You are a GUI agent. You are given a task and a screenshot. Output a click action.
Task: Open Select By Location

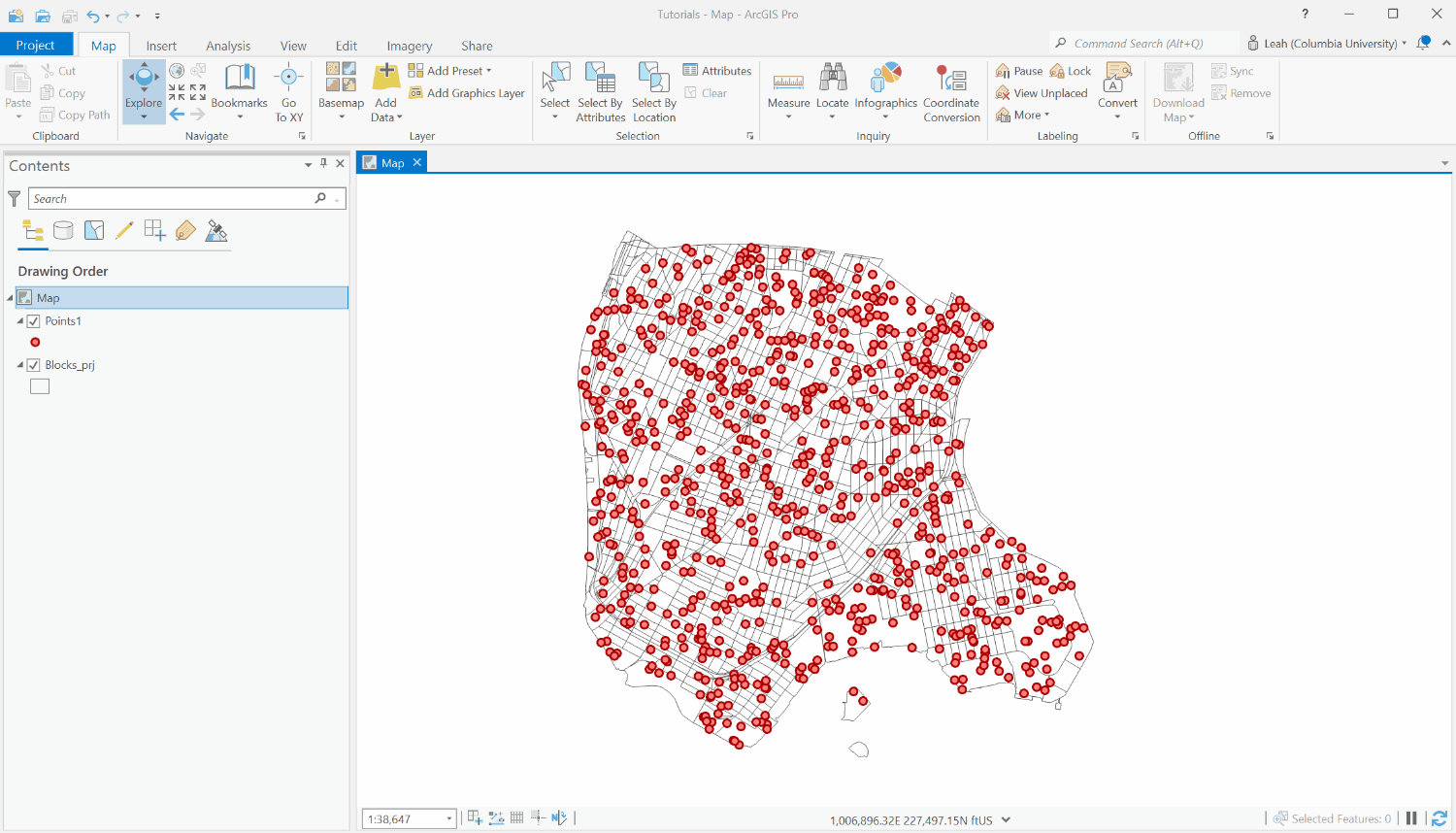click(653, 87)
